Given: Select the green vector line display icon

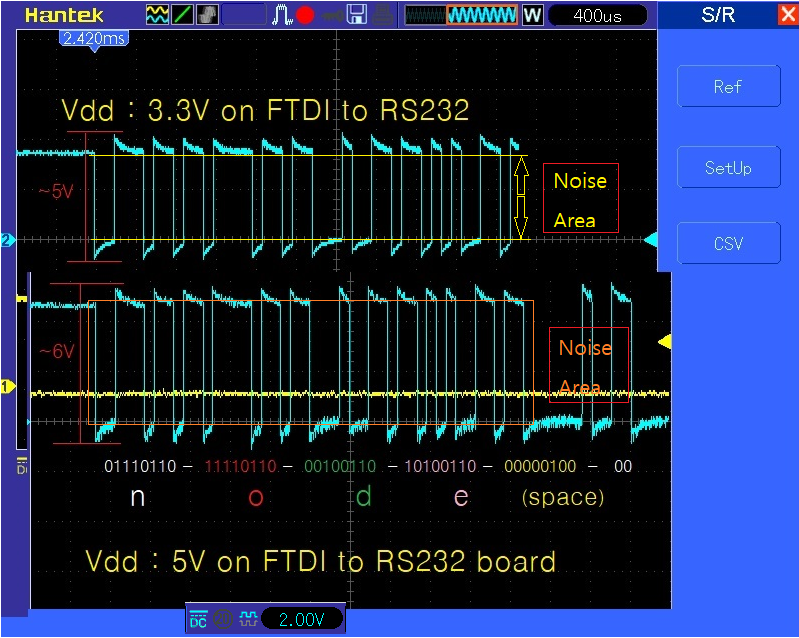Looking at the screenshot, I should 182,15.
